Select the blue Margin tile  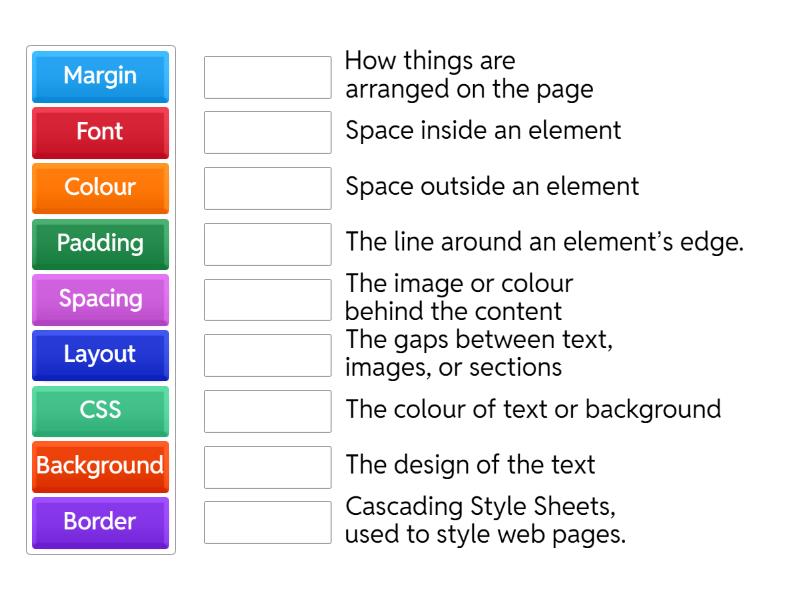click(100, 76)
